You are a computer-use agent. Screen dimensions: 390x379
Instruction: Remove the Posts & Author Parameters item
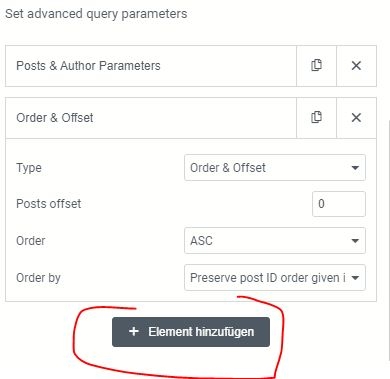click(x=356, y=66)
